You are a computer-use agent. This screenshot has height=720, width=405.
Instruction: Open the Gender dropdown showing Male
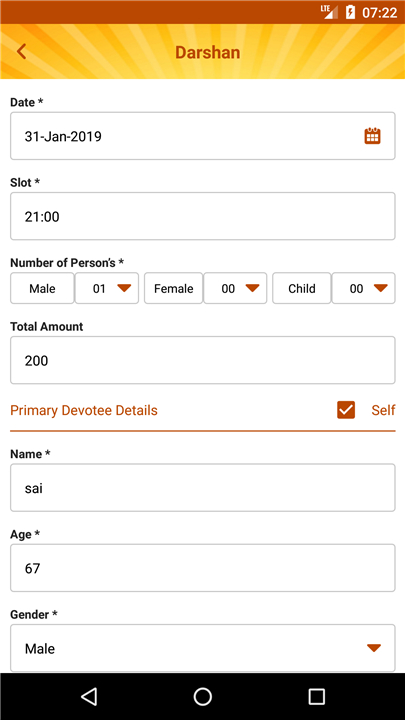[x=202, y=648]
